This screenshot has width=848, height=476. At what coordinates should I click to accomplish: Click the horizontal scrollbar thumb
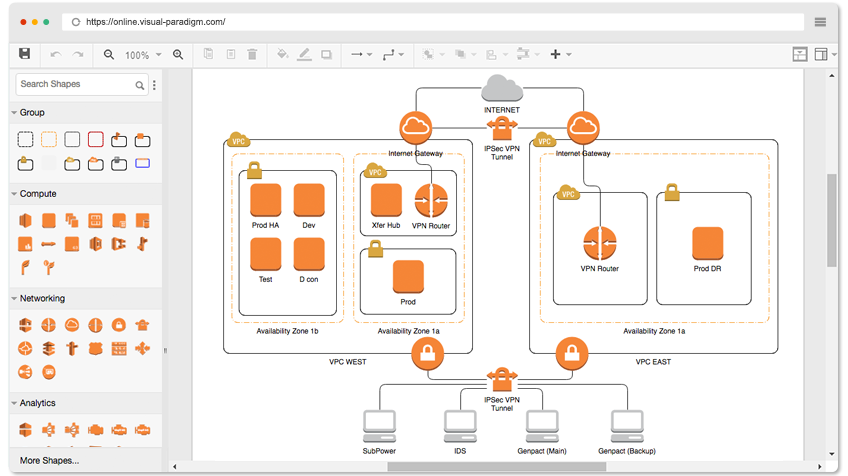(x=496, y=466)
